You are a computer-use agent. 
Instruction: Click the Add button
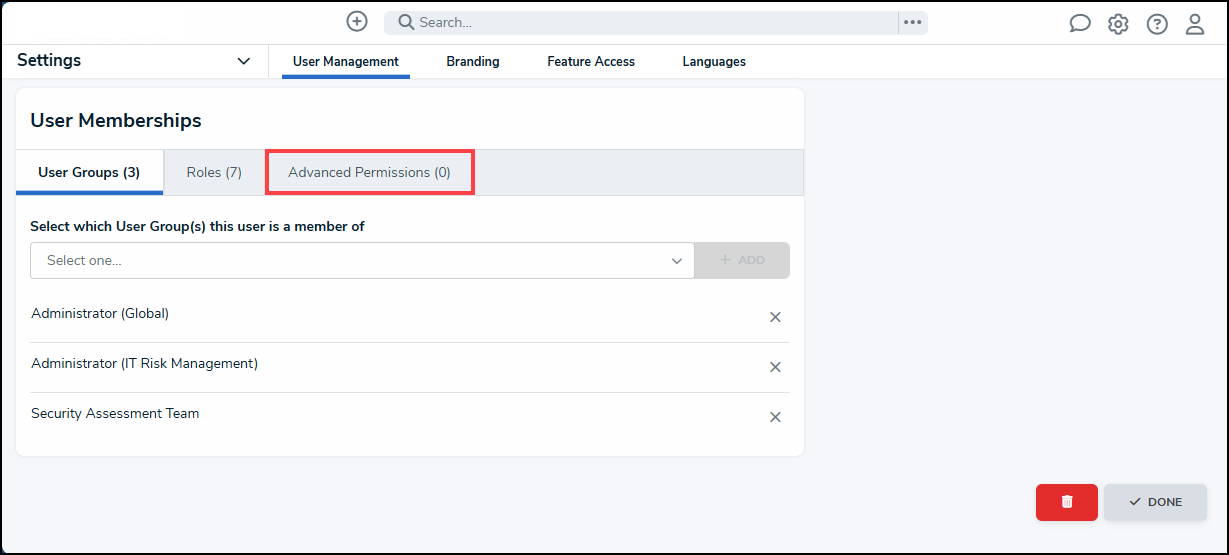coord(742,260)
